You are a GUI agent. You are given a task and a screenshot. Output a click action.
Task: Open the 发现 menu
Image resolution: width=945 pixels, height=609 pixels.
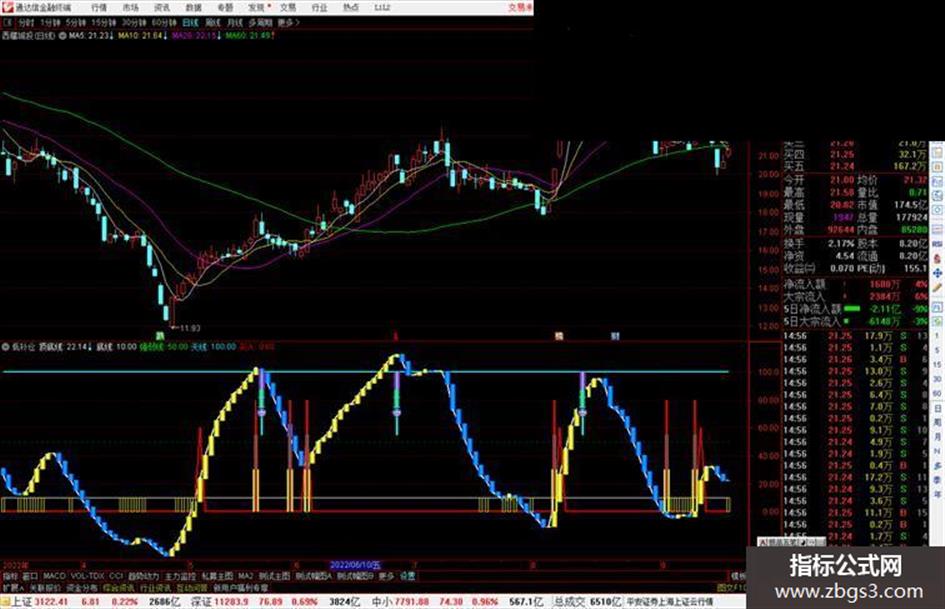257,8
